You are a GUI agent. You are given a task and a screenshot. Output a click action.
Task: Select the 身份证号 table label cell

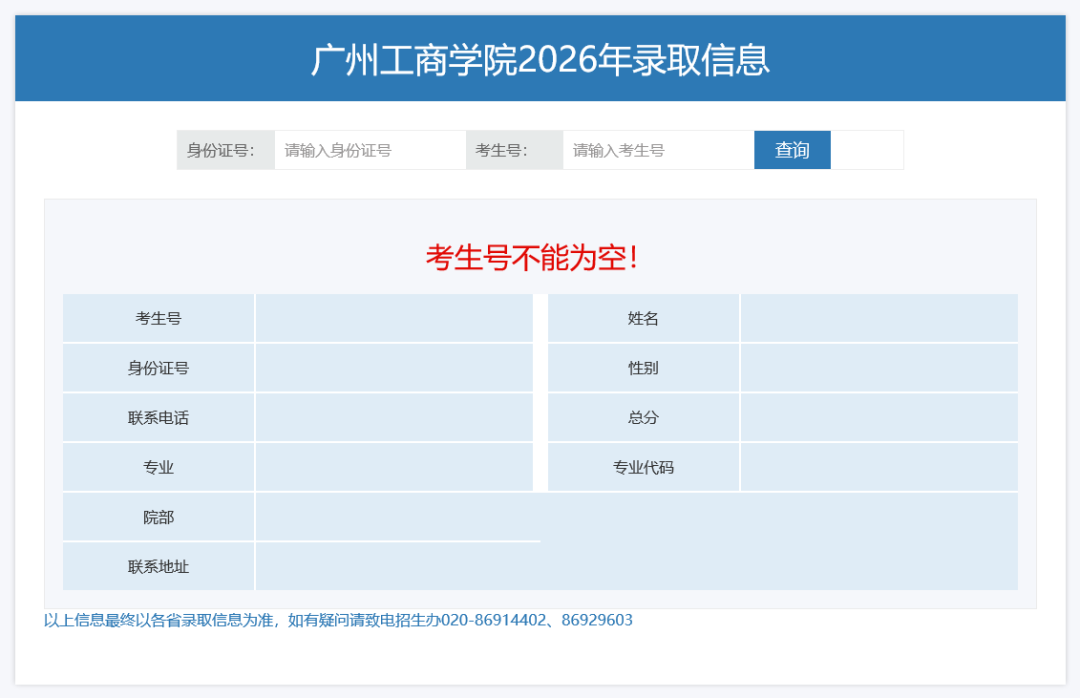coord(158,367)
